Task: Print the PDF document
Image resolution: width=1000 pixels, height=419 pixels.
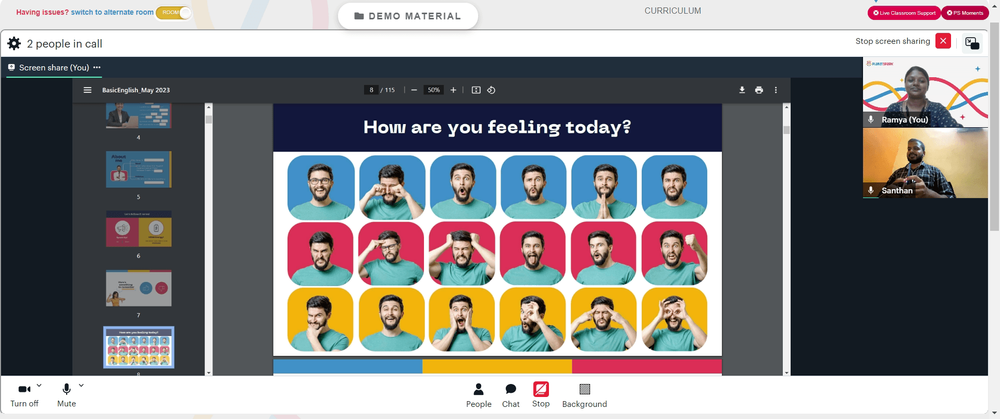Action: pos(759,90)
